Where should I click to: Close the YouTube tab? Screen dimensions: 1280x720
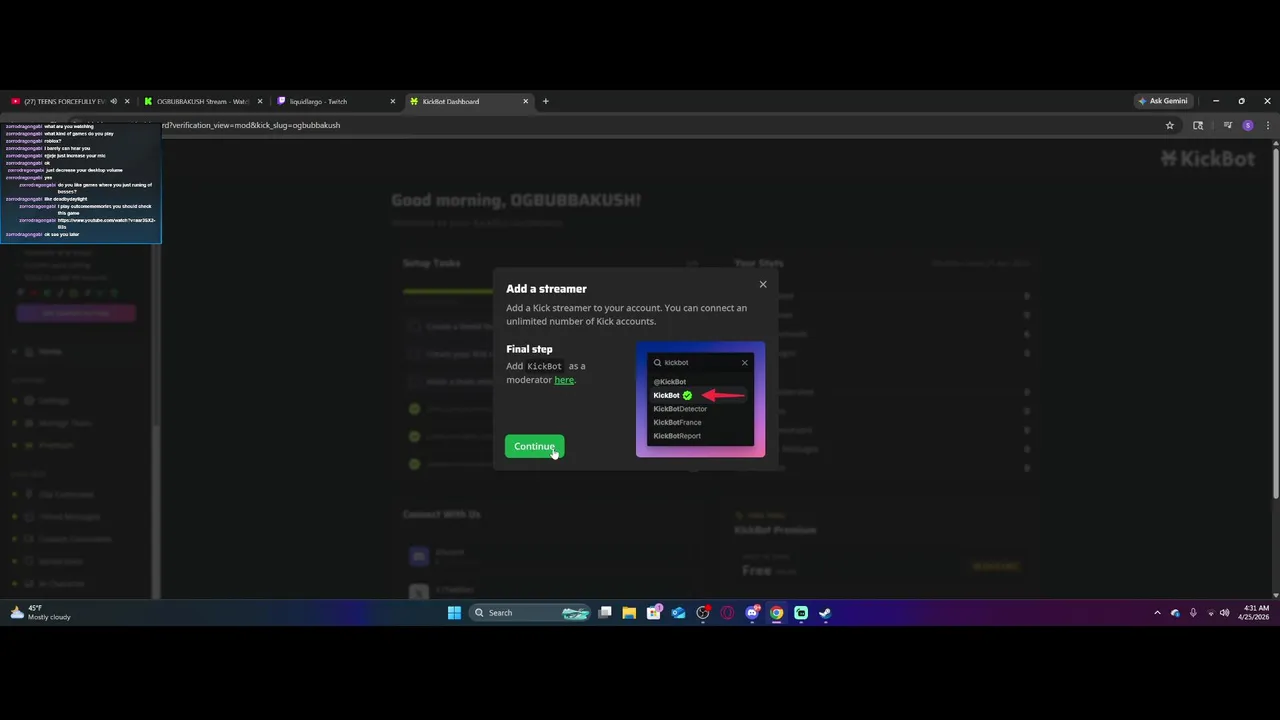127,101
